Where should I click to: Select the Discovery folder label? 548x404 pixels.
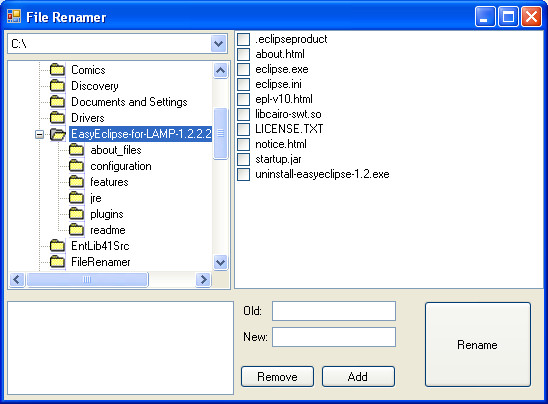point(95,86)
